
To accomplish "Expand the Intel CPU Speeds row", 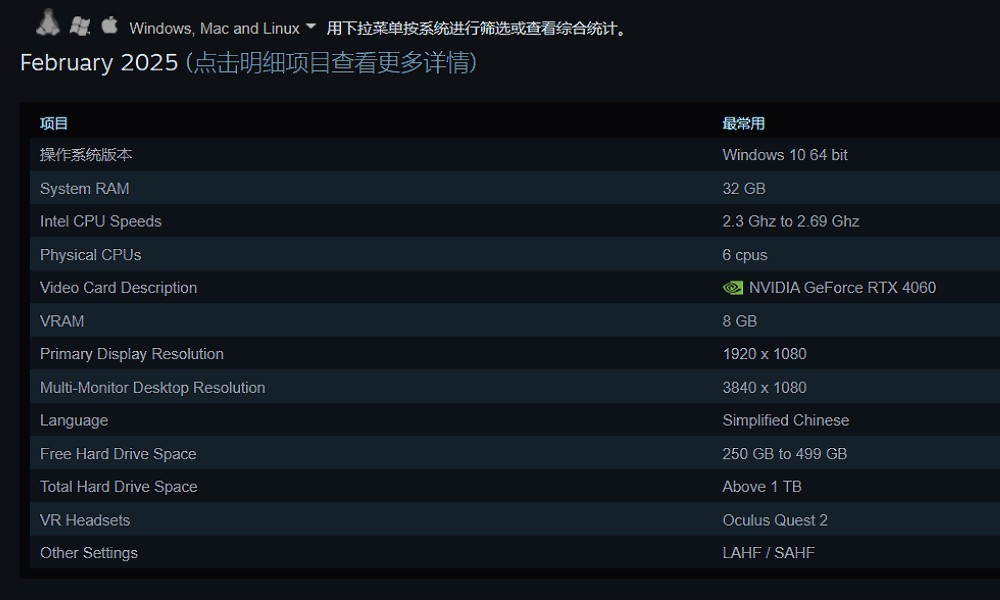I will 100,221.
